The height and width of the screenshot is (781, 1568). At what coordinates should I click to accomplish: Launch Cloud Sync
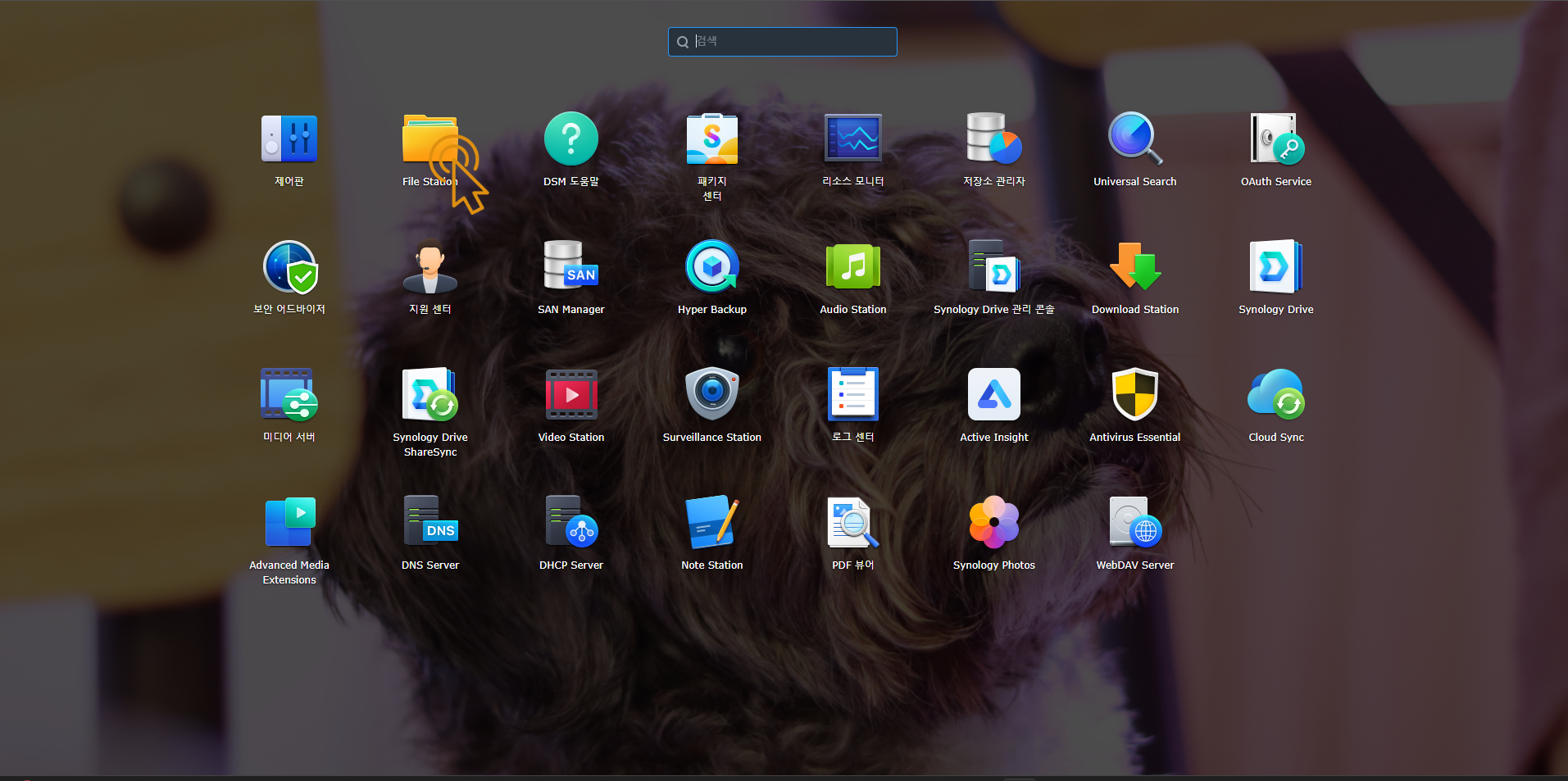coord(1276,394)
